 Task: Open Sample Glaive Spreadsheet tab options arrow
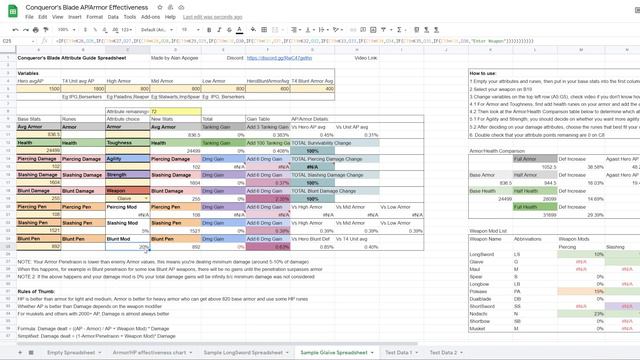(x=372, y=353)
